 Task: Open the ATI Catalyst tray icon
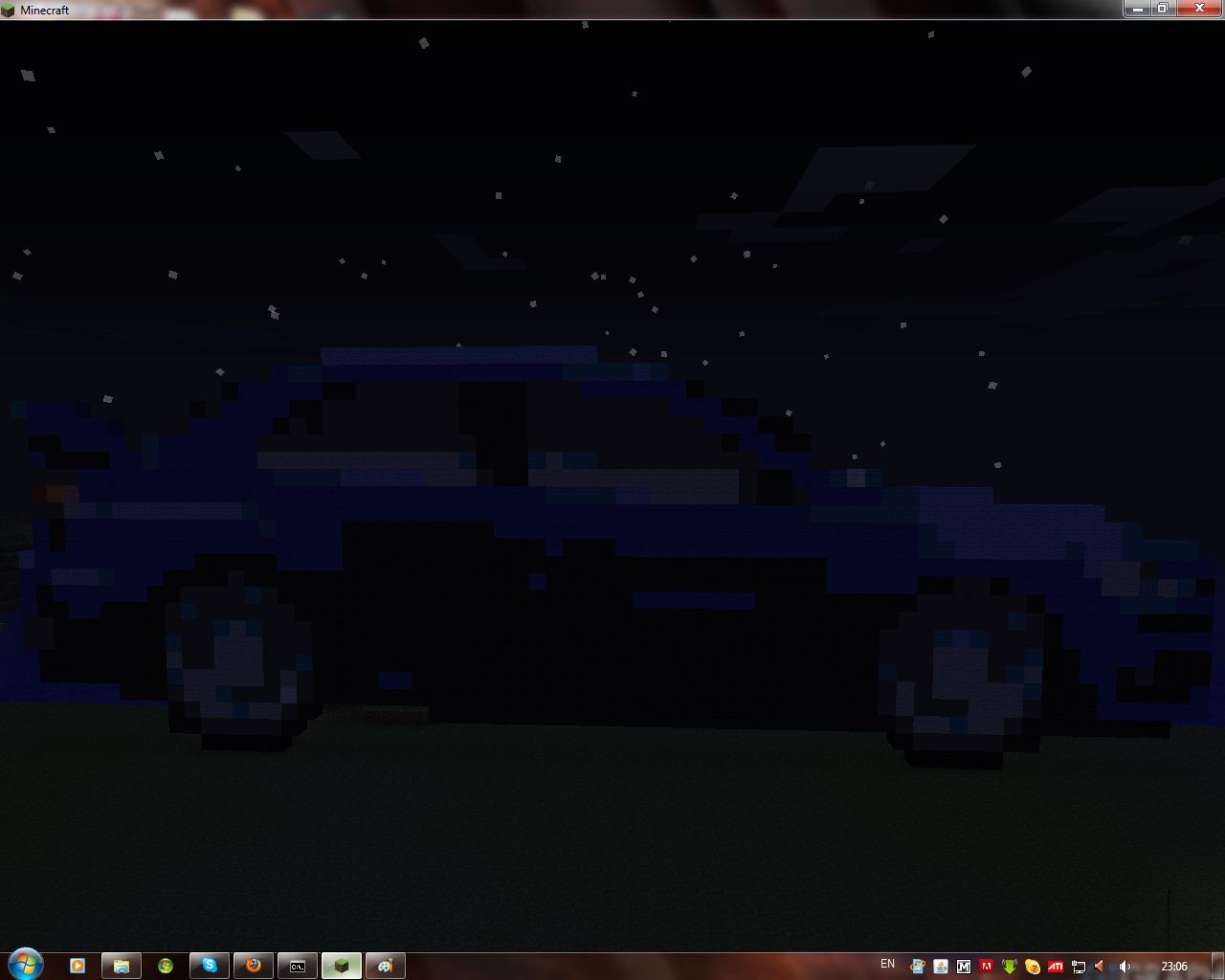click(x=1056, y=967)
